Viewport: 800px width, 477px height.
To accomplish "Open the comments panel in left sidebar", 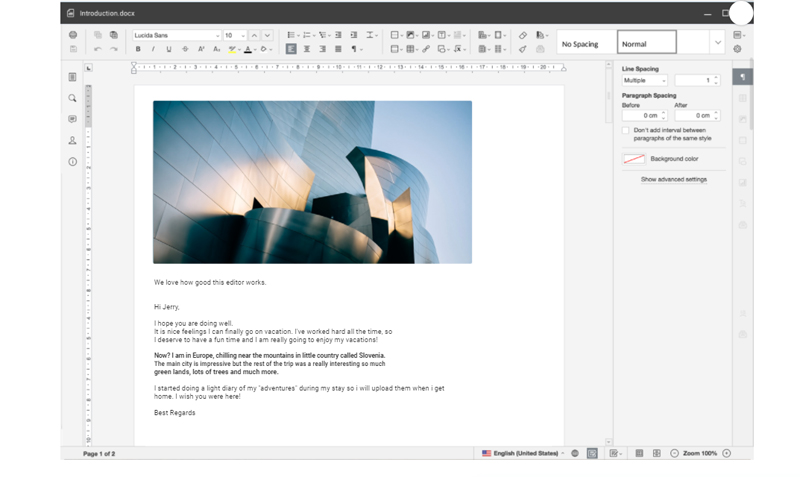I will 72,119.
